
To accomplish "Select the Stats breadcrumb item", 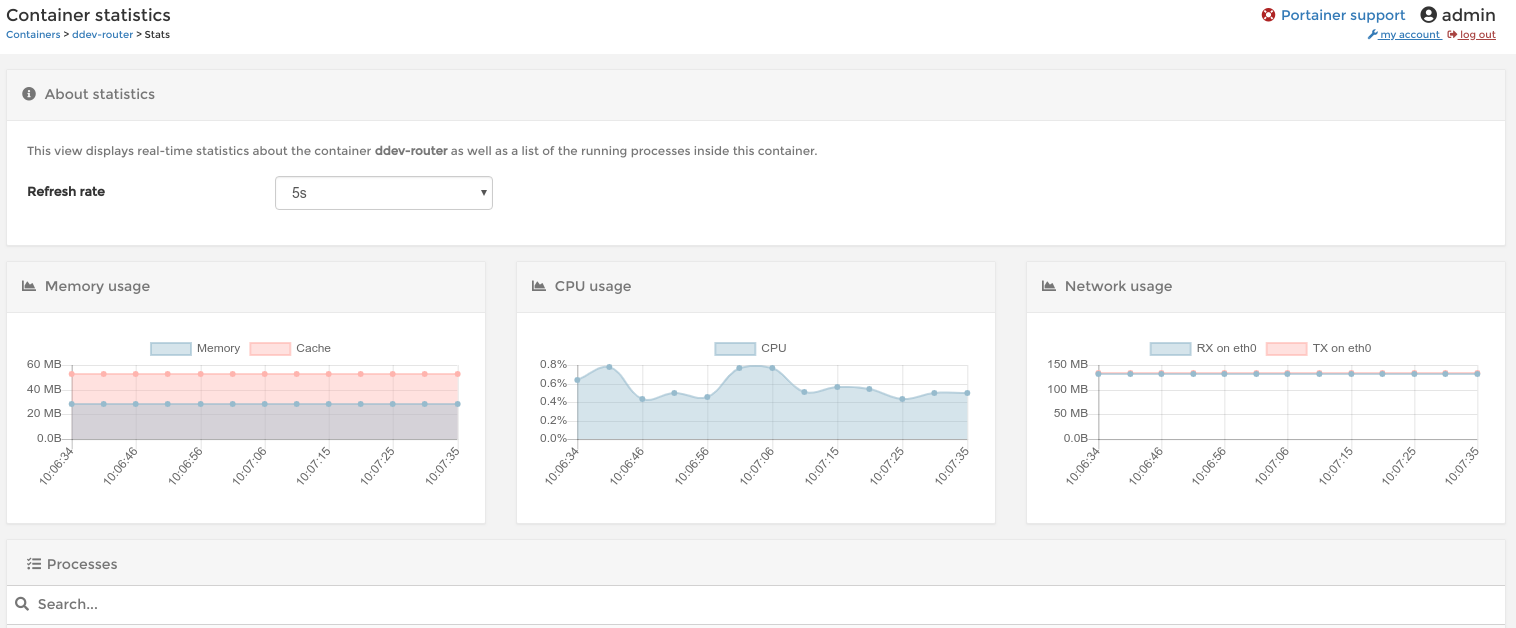I will 156,34.
